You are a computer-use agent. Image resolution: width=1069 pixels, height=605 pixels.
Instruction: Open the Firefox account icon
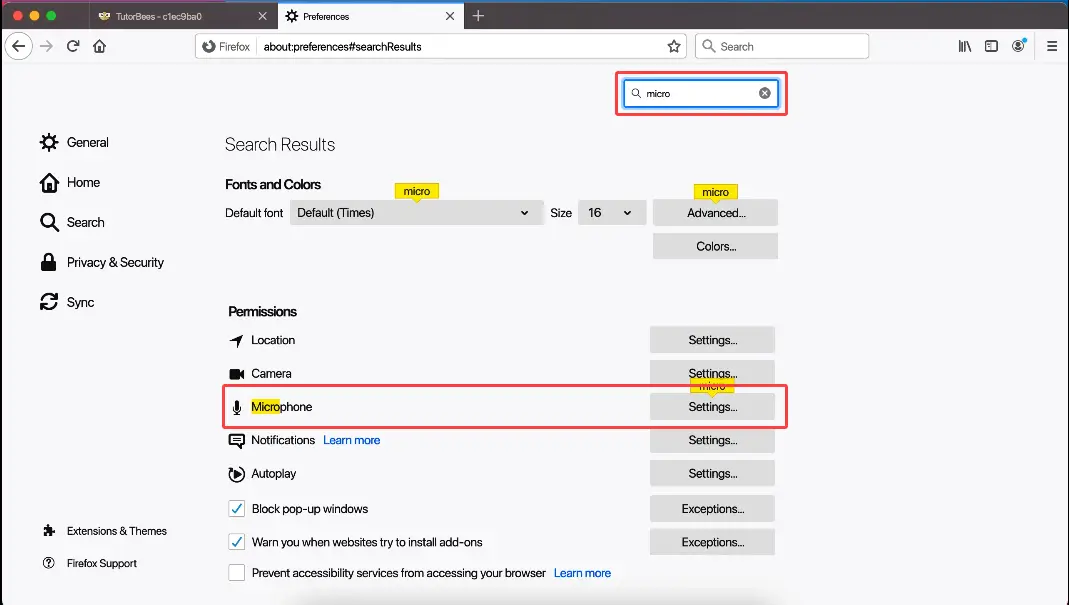[x=1019, y=46]
